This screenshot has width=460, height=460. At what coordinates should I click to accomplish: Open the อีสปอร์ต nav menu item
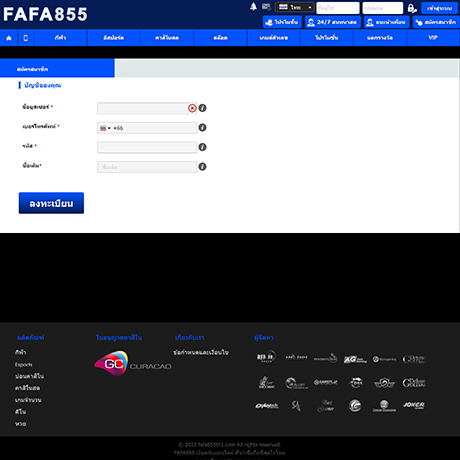tap(114, 38)
